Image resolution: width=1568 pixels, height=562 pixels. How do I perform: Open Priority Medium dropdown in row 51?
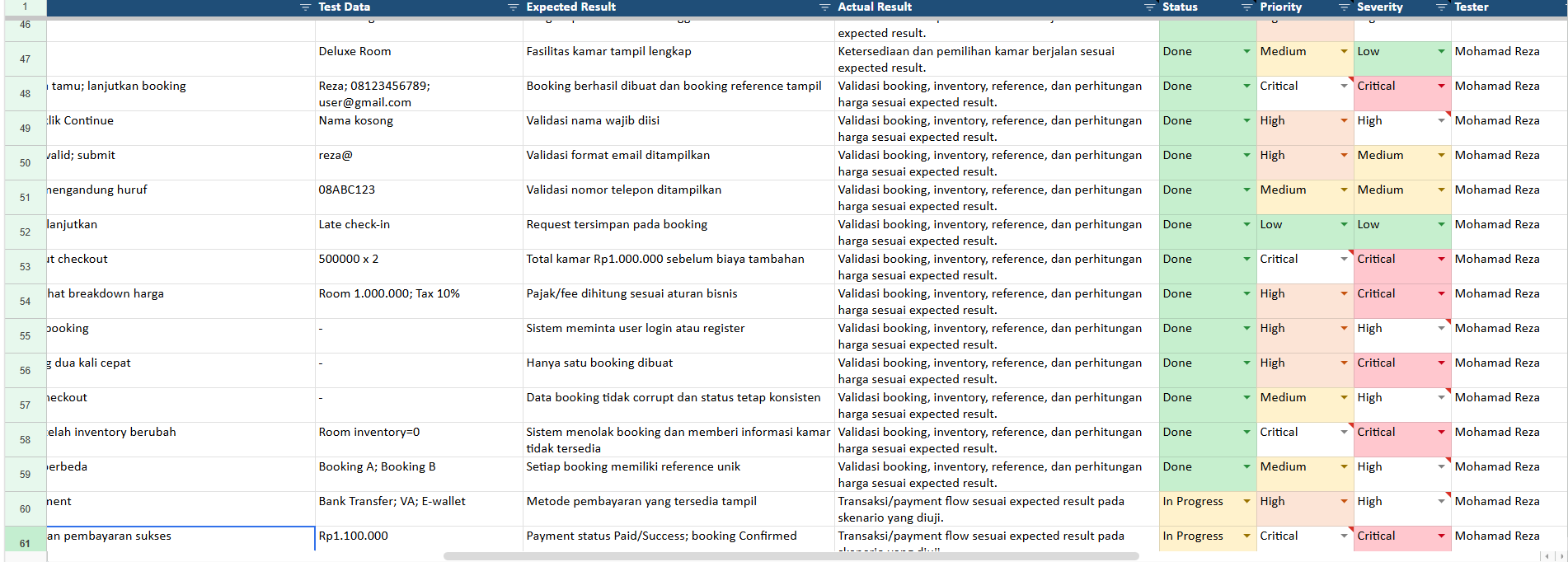pos(1344,190)
